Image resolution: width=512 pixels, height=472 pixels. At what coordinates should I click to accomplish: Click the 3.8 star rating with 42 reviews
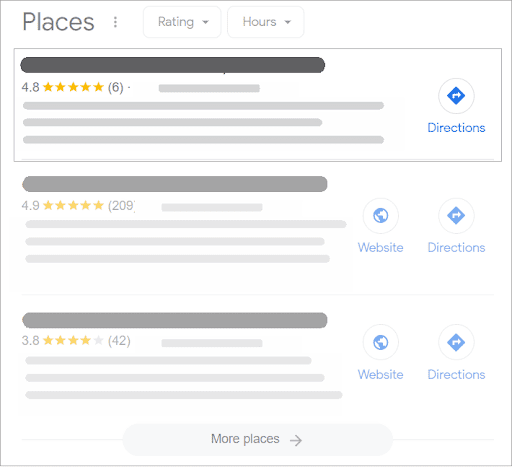coord(76,341)
